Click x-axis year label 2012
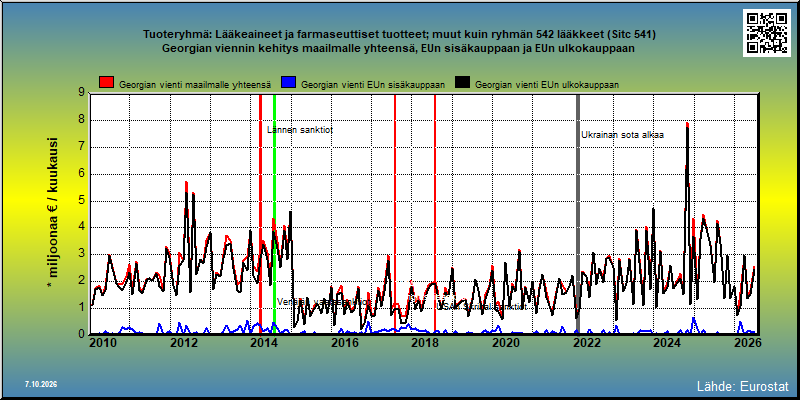The height and width of the screenshot is (400, 800). point(184,343)
